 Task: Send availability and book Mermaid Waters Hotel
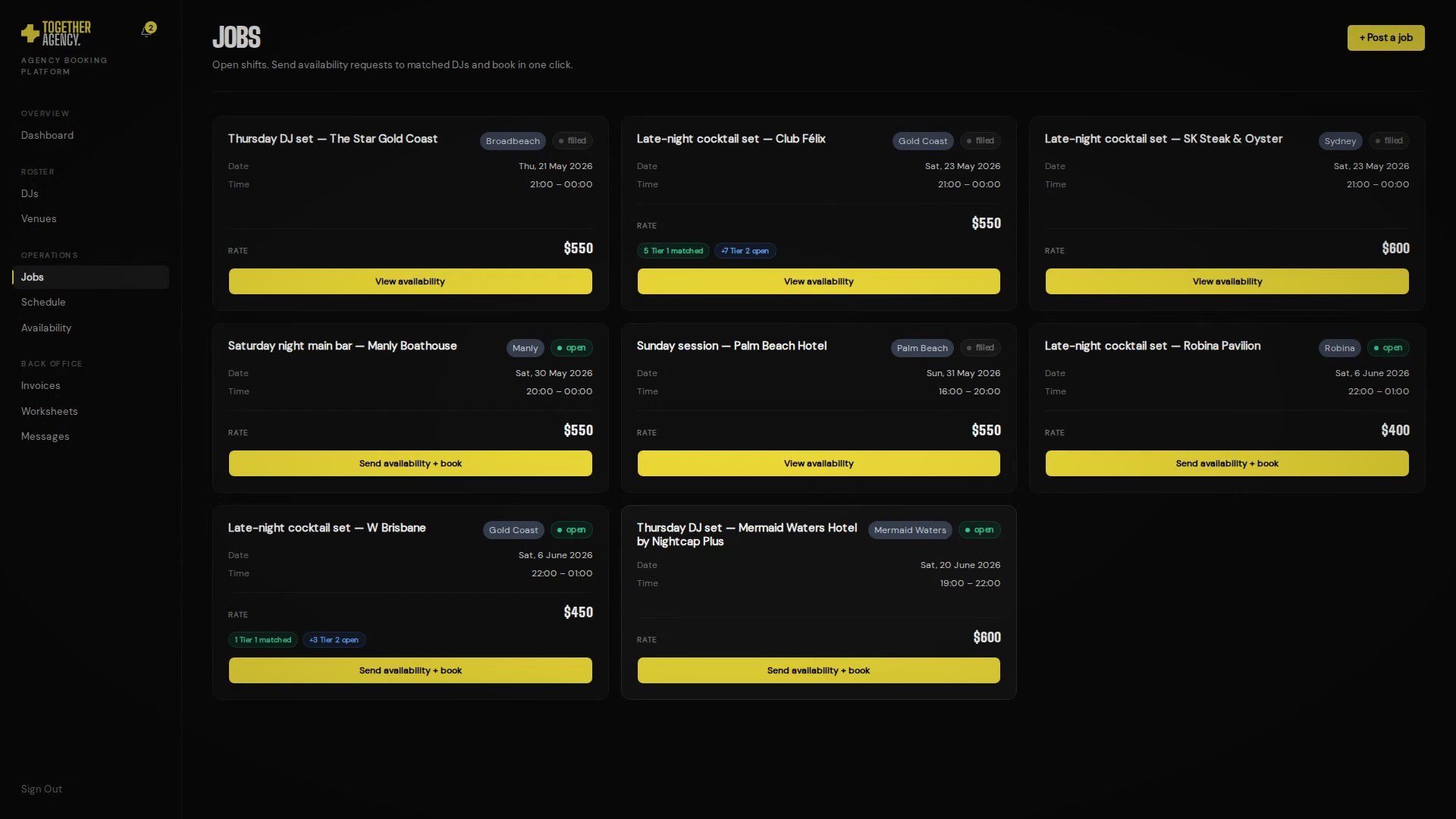[818, 670]
